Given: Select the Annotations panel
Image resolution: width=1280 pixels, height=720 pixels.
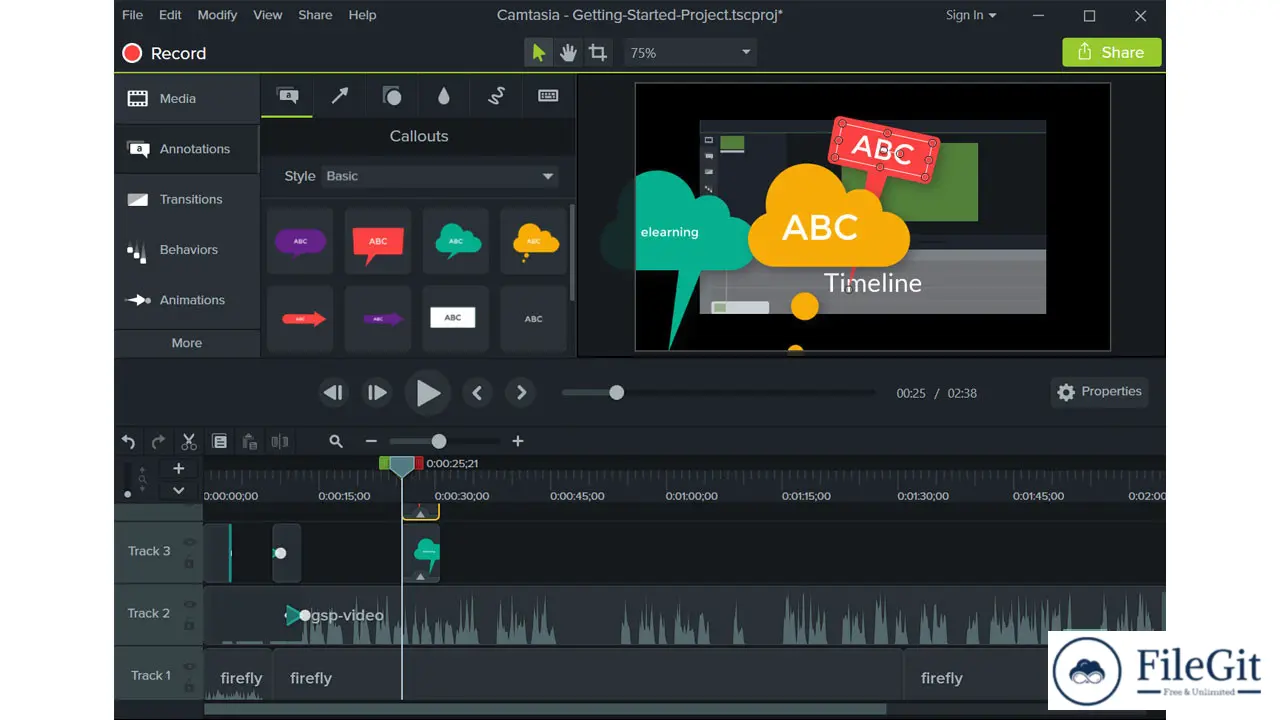Looking at the screenshot, I should point(187,149).
